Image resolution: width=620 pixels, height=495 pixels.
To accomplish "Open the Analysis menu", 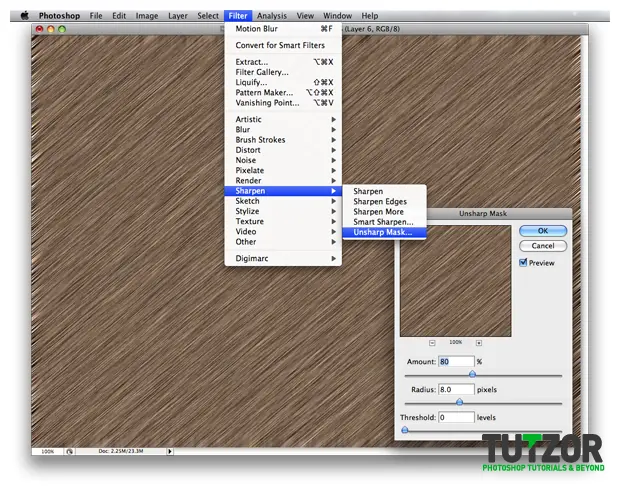I will pyautogui.click(x=272, y=16).
